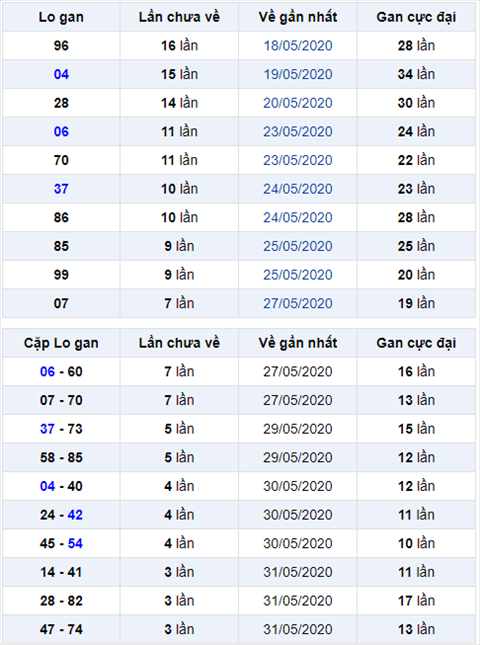Select the blue number 37 in Lo gan
Screen dimensions: 480x645
tap(61, 189)
